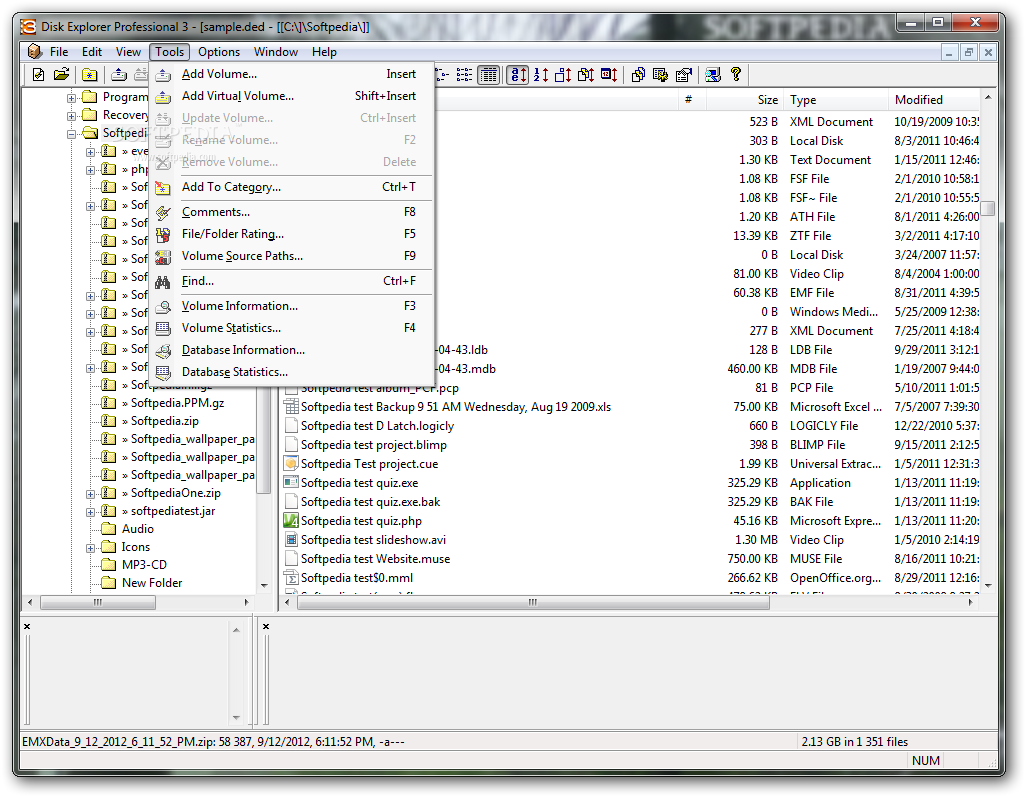This screenshot has width=1026, height=797.
Task: Open the Options menu
Action: point(219,52)
